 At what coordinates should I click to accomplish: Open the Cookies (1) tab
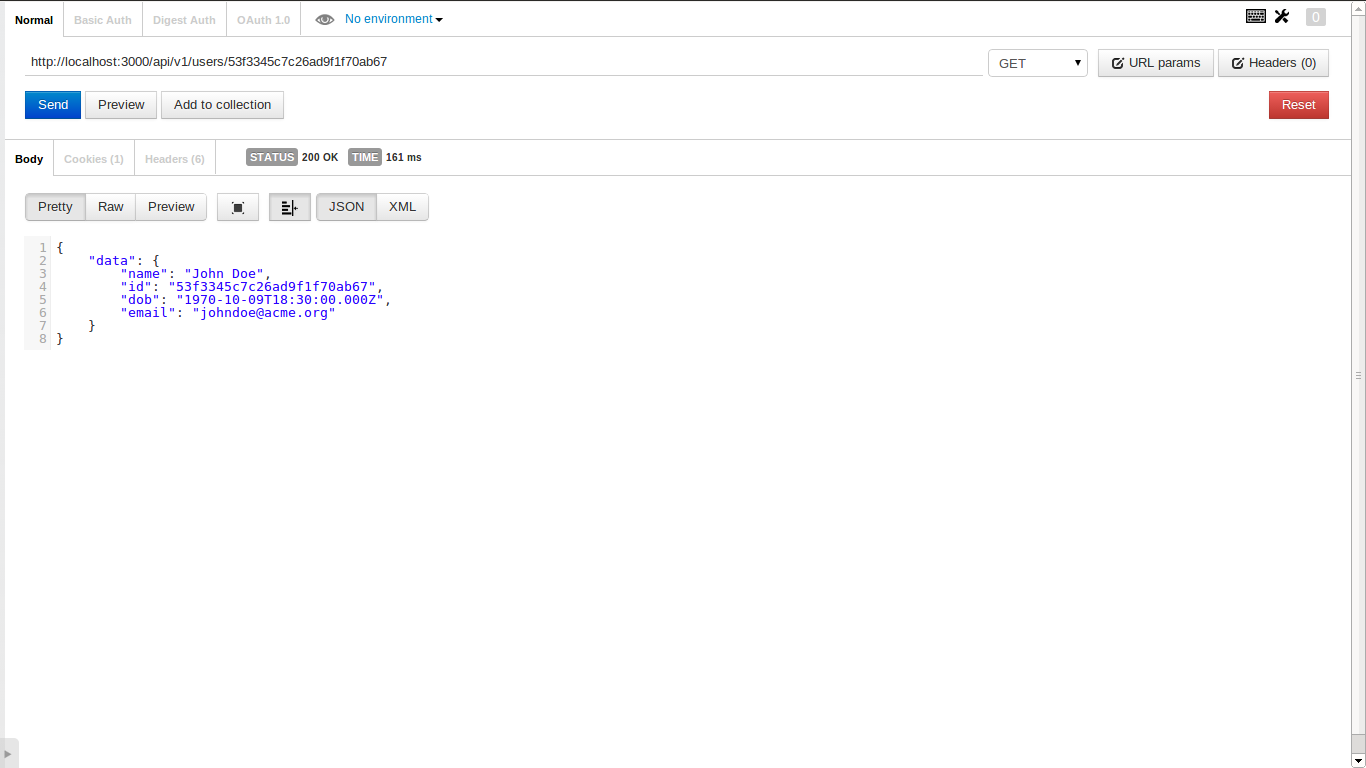(94, 159)
